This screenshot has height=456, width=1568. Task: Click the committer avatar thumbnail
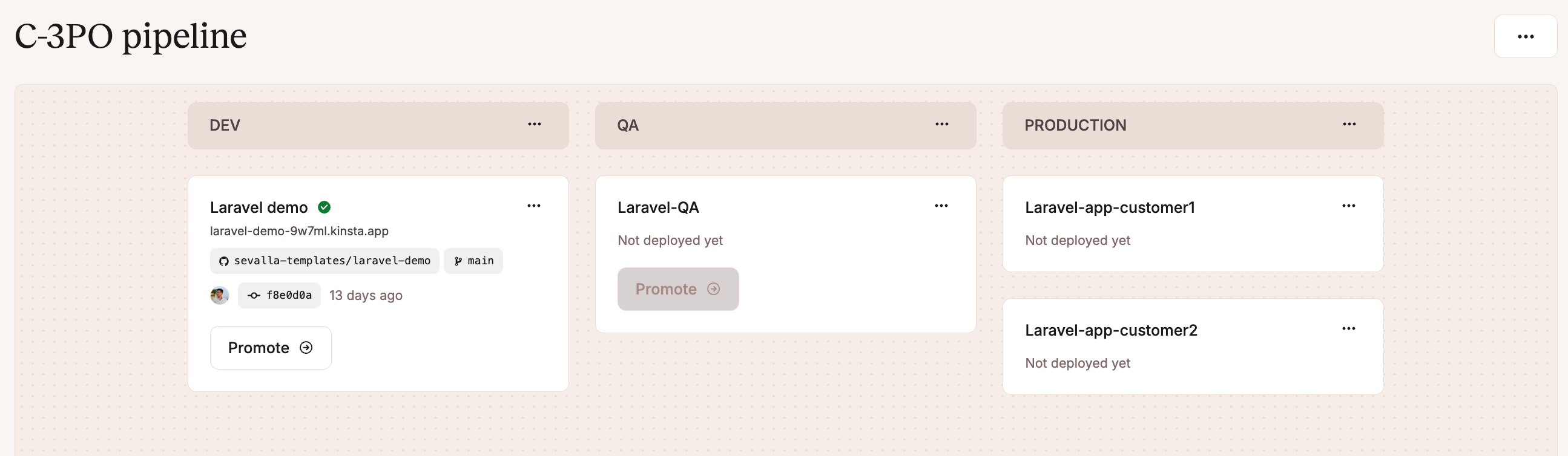pyautogui.click(x=219, y=296)
